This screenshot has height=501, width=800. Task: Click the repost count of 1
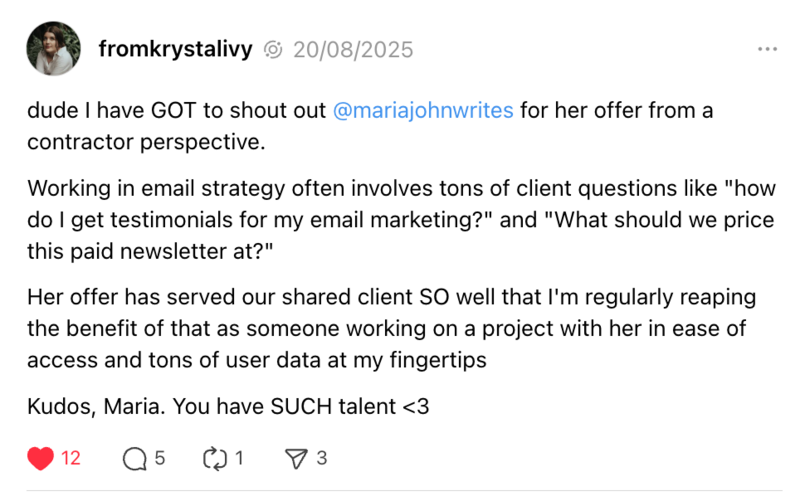click(238, 459)
